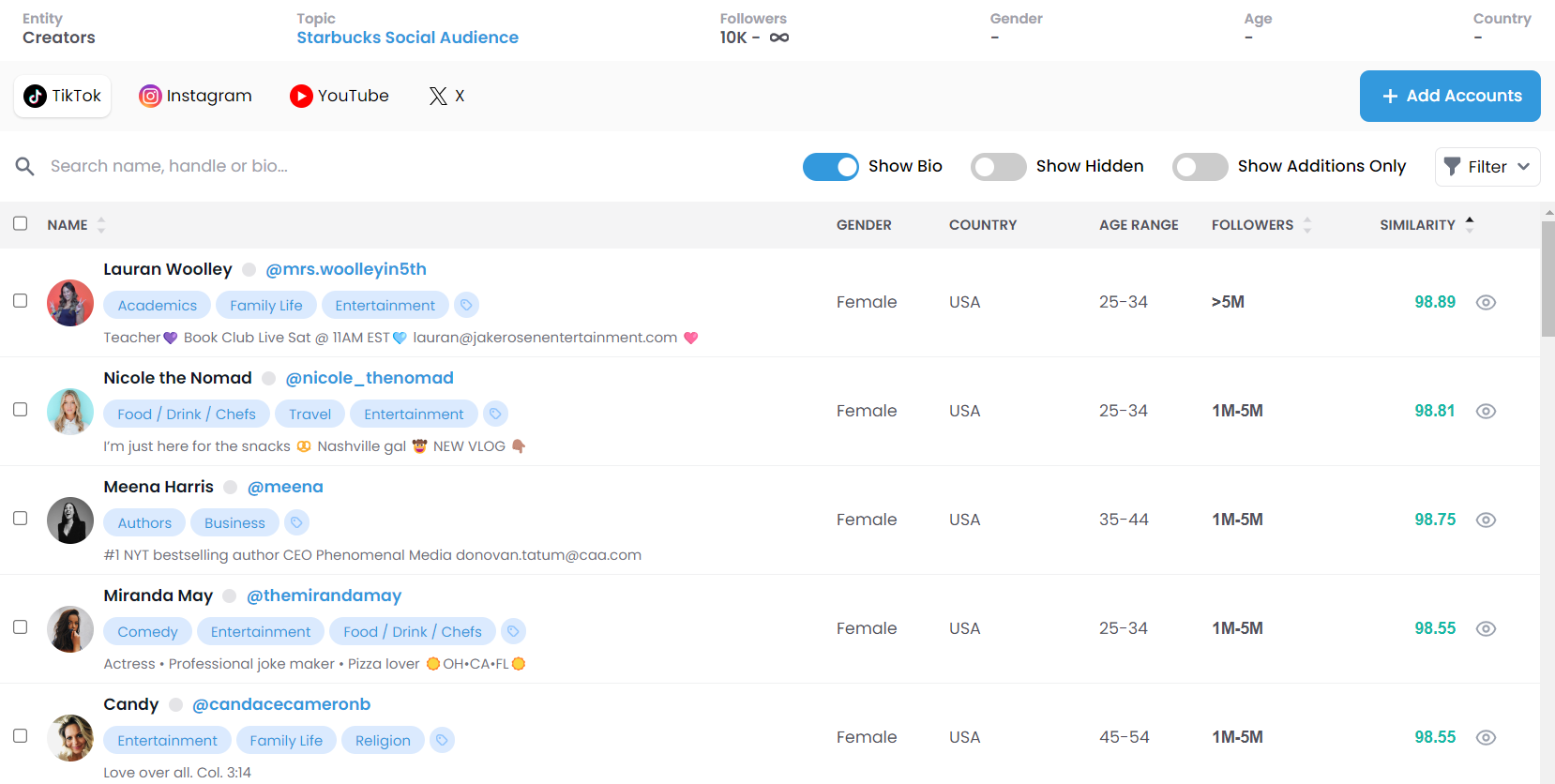Open Candy's profile picture
The height and width of the screenshot is (784, 1555).
[70, 738]
